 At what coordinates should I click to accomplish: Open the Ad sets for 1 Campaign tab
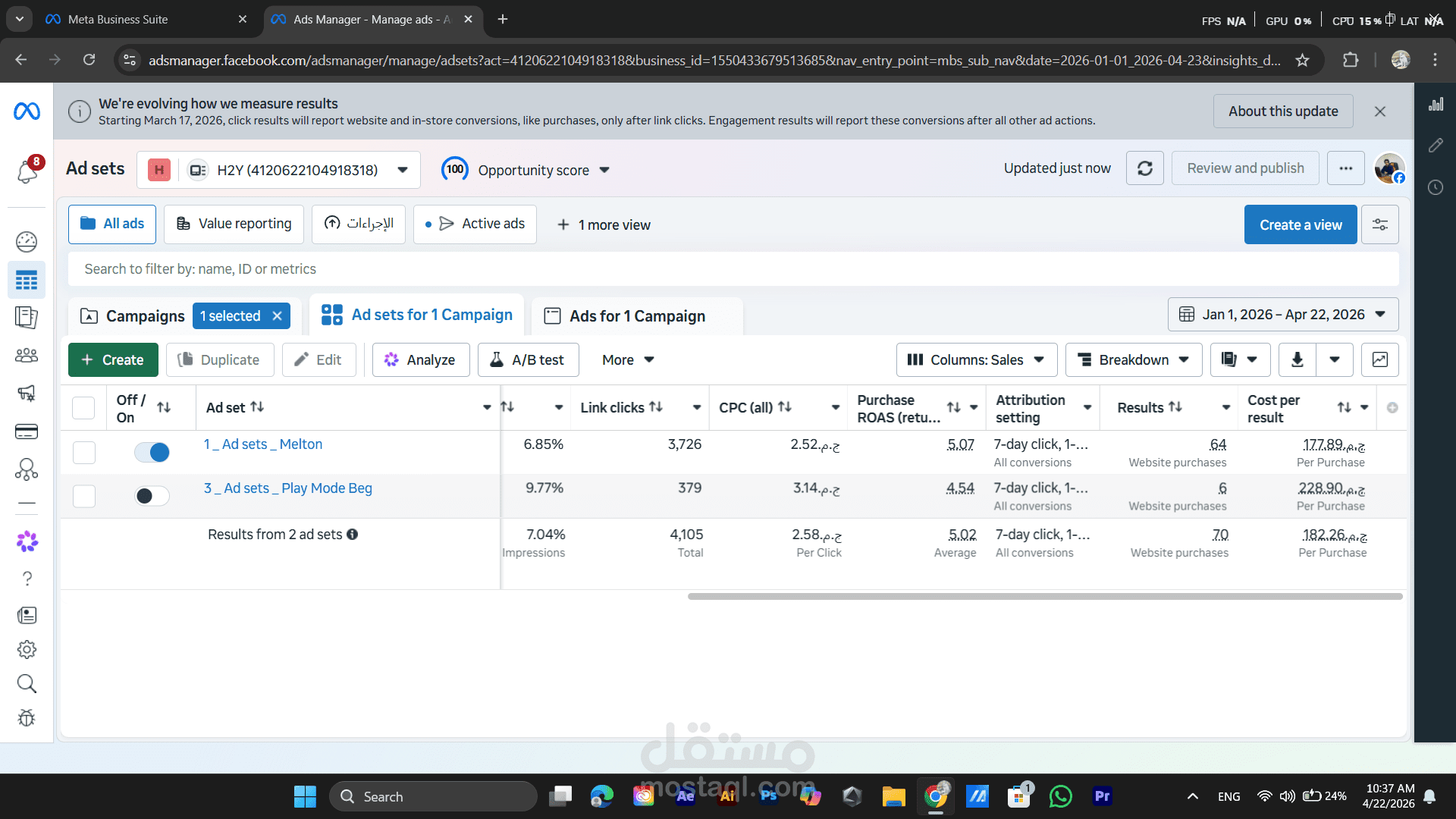point(417,315)
